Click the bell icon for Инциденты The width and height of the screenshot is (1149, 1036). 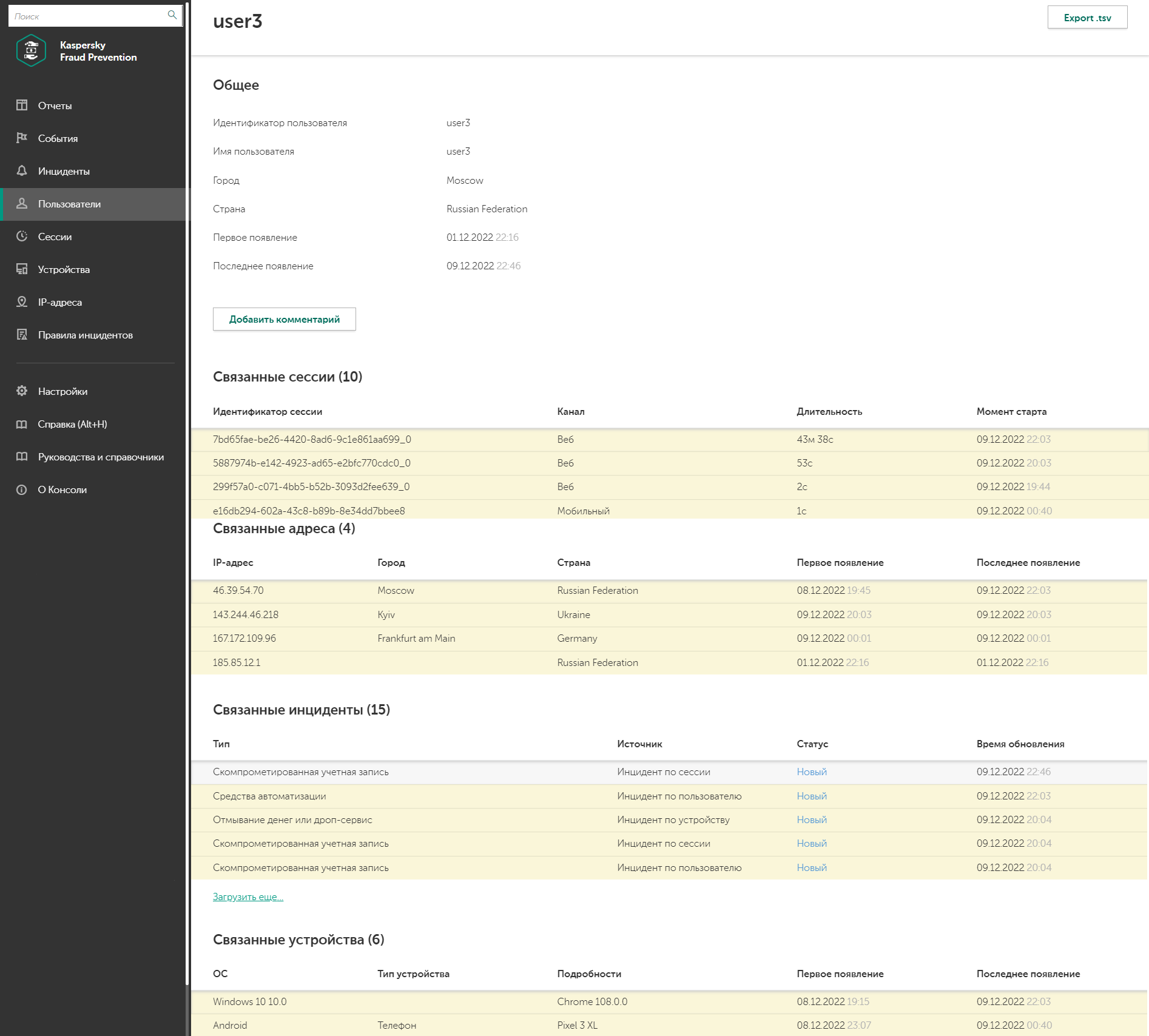coord(22,171)
